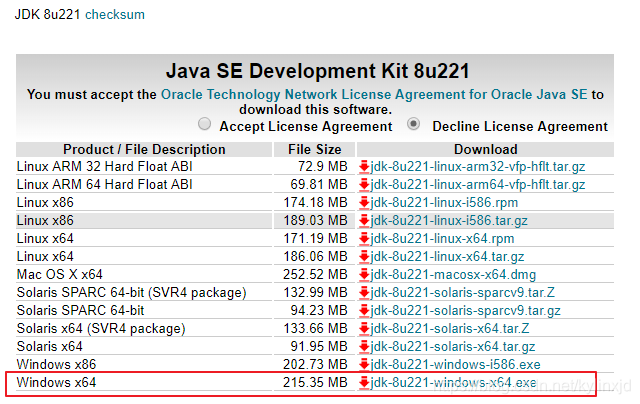Open the JDK 8u221 checksum link
The height and width of the screenshot is (404, 640).
115,15
